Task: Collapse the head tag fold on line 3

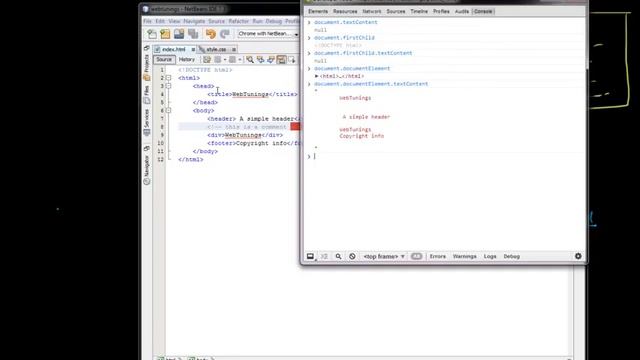Action: point(168,86)
